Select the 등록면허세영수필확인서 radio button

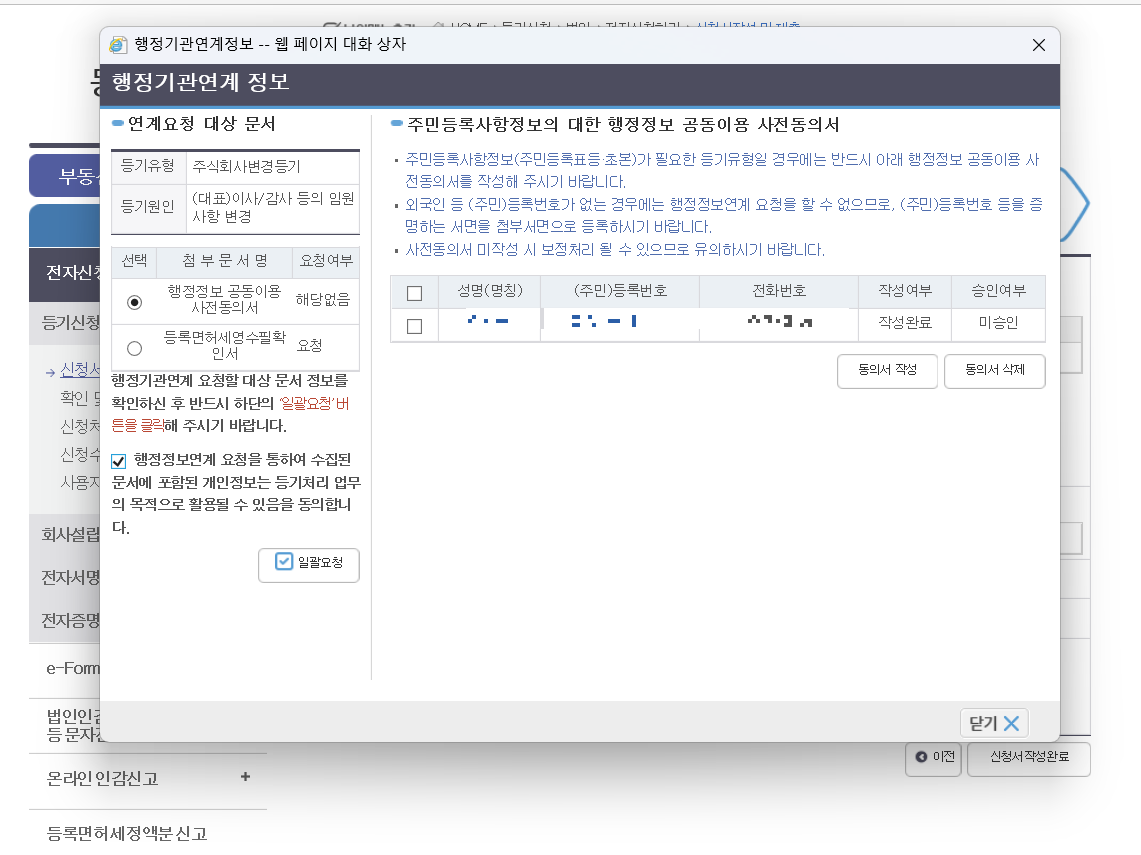click(134, 347)
